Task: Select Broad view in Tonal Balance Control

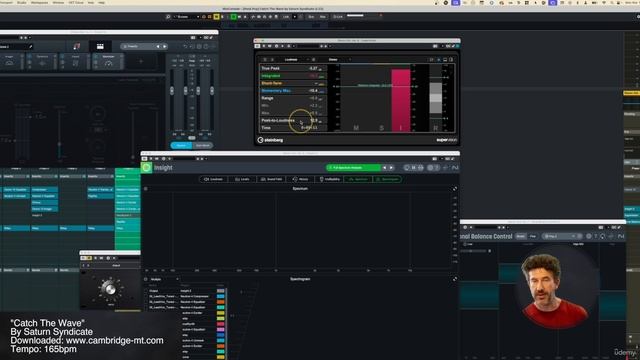Action: click(520, 236)
